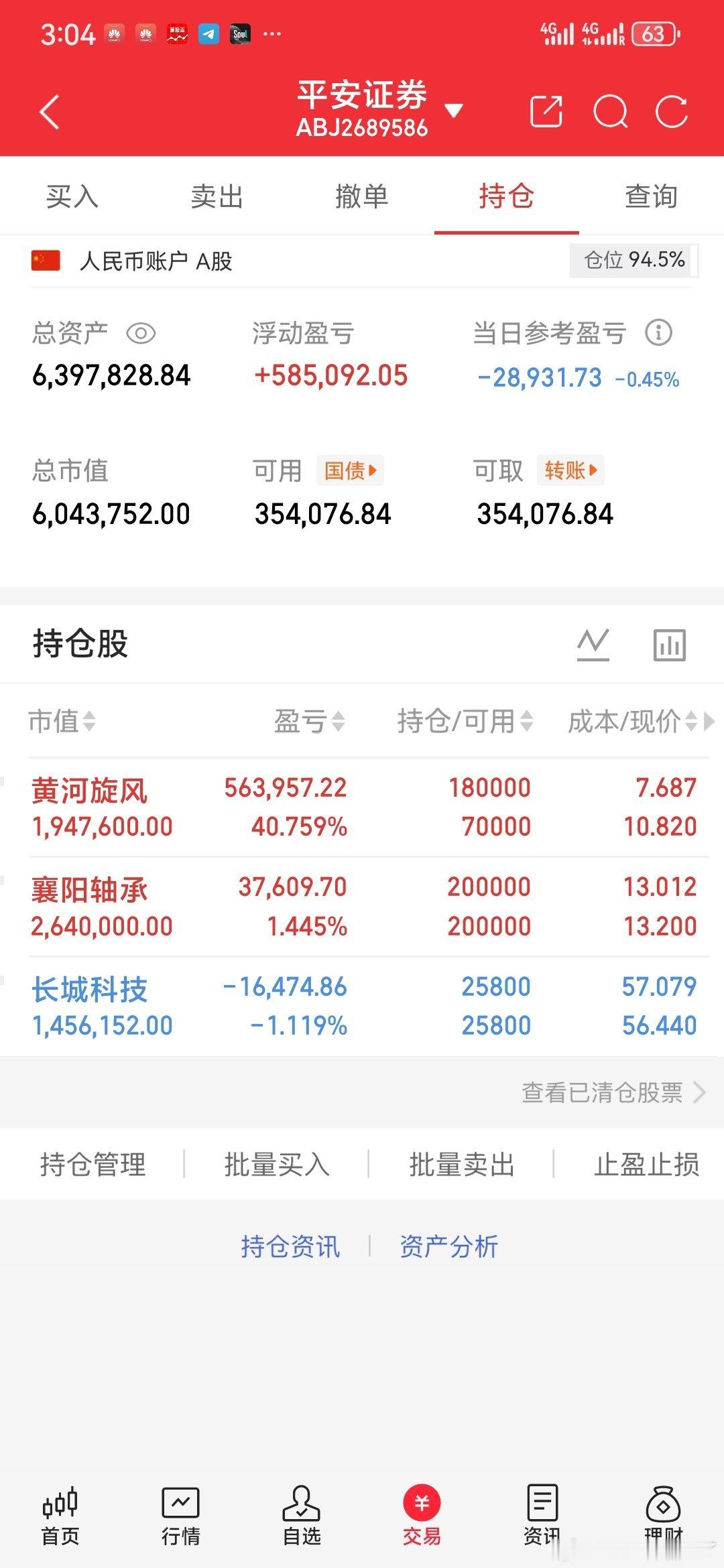This screenshot has height=1568, width=724.
Task: Open 交易 trade icon in bottom bar
Action: point(422,1516)
